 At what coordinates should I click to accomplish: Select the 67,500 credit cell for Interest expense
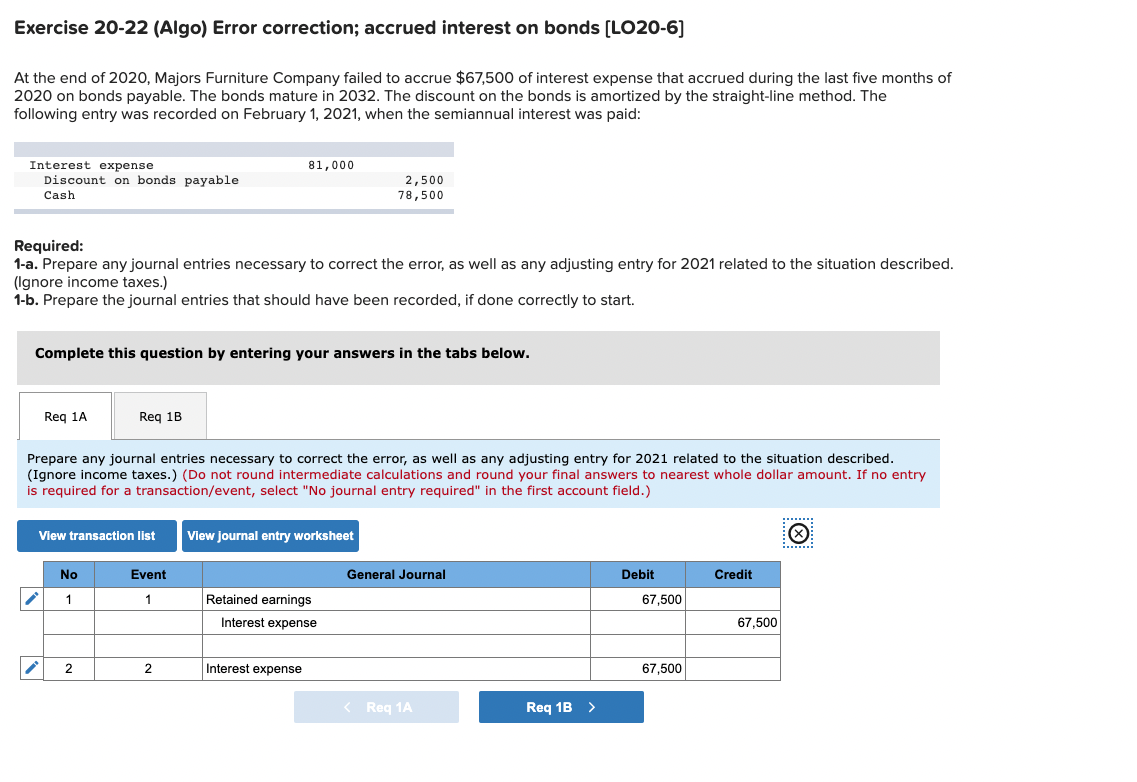coord(733,621)
